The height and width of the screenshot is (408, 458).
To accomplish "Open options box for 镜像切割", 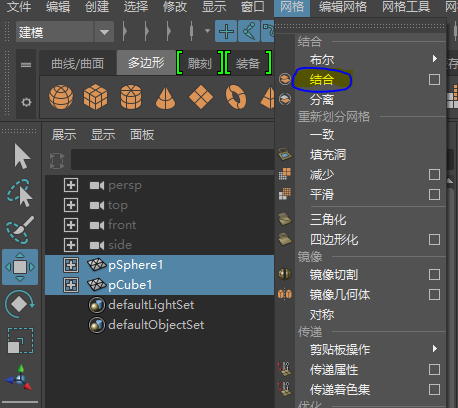I will [434, 274].
